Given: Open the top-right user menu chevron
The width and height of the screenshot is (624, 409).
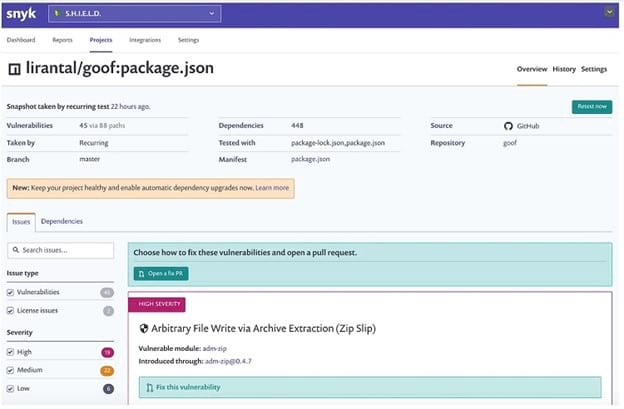Looking at the screenshot, I should pos(609,12).
